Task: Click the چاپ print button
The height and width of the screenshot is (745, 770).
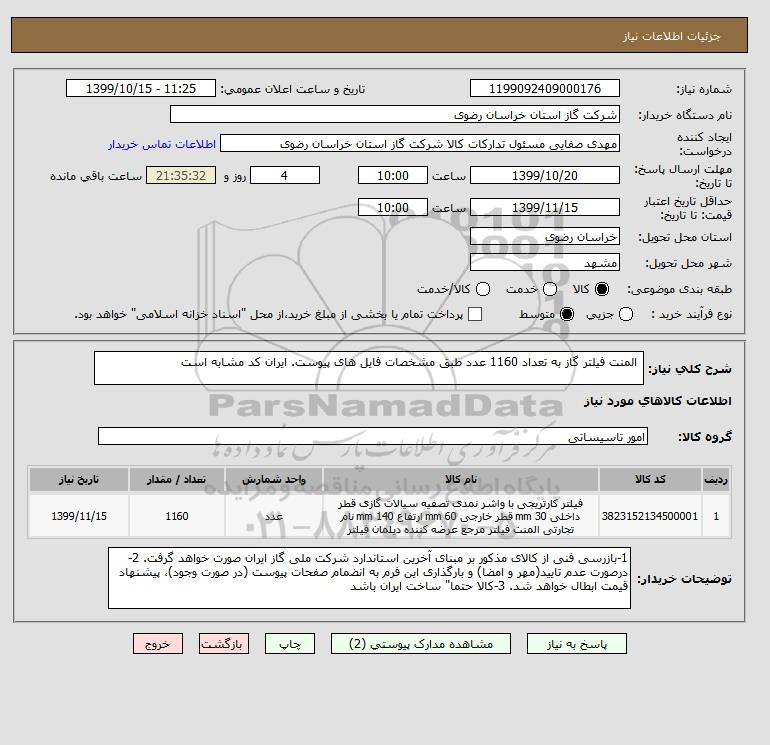Action: click(290, 644)
